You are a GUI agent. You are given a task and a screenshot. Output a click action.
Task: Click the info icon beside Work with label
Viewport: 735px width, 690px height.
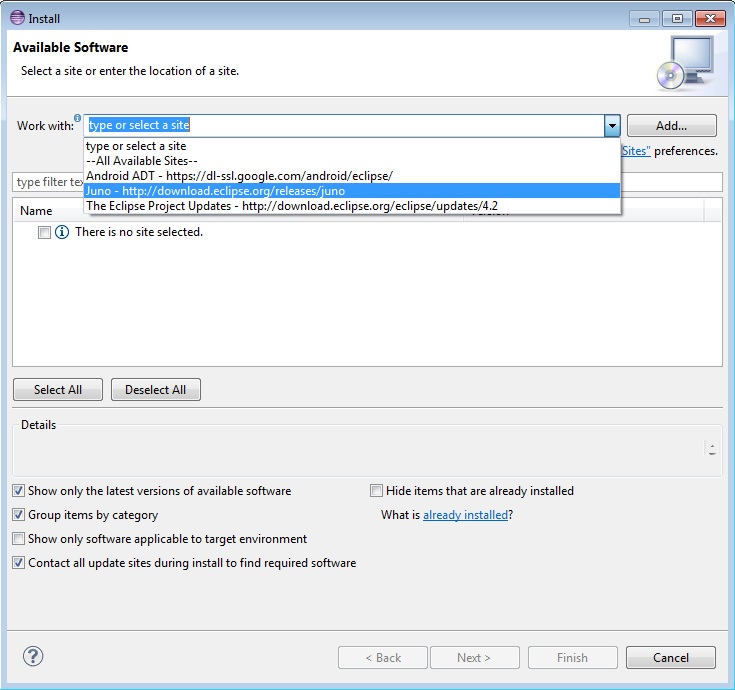pos(77,118)
